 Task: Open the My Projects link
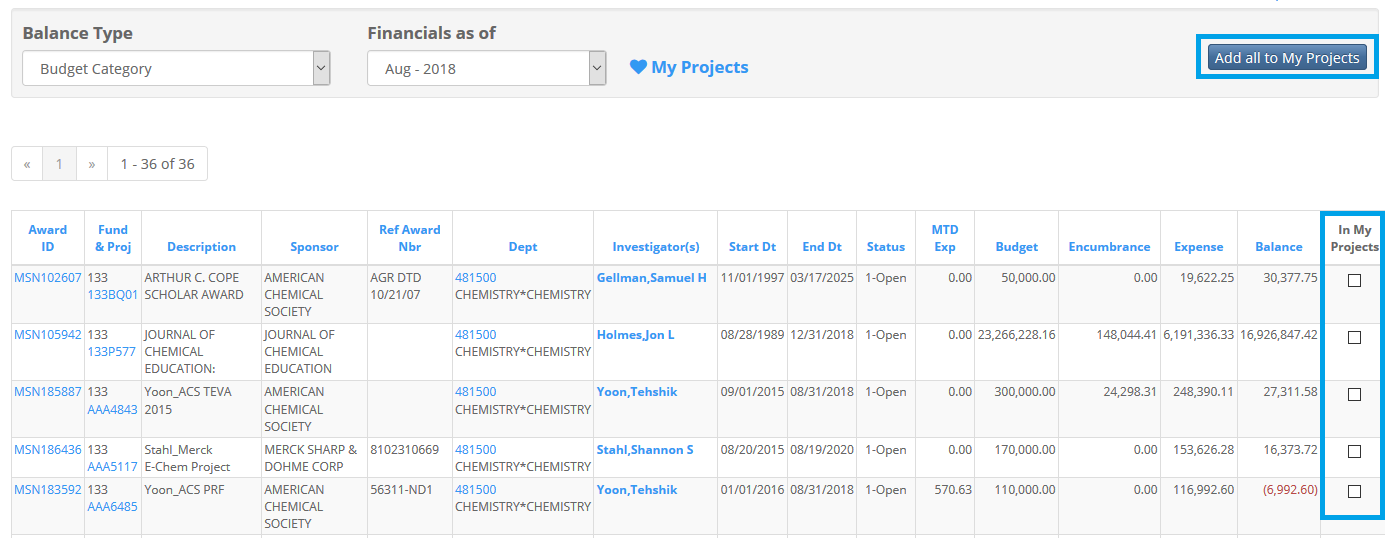[700, 67]
